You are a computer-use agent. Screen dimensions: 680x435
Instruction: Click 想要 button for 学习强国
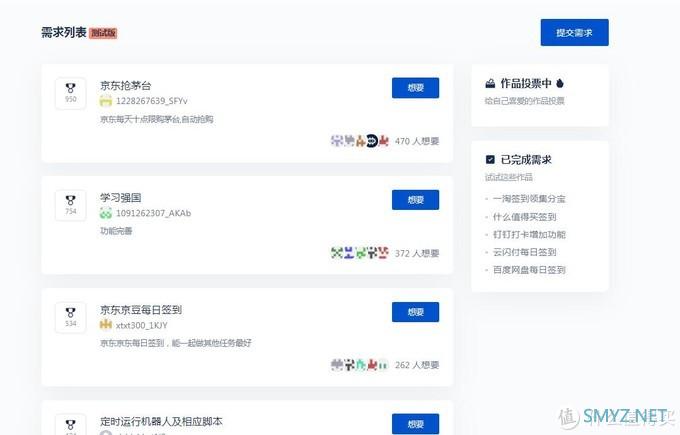(415, 200)
